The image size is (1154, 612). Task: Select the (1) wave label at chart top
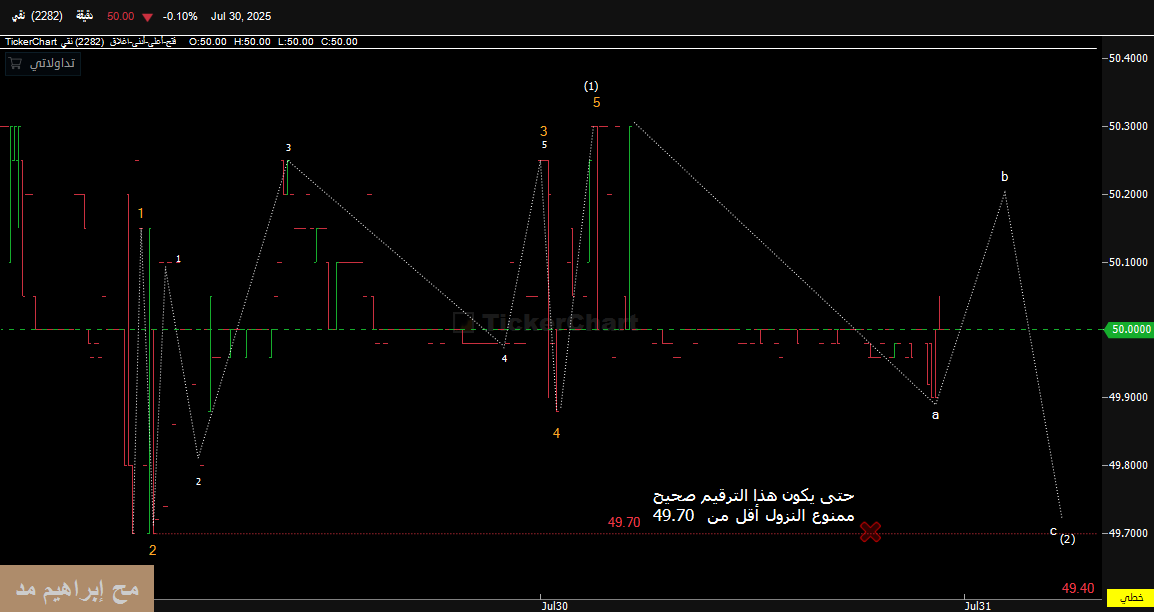pos(591,86)
